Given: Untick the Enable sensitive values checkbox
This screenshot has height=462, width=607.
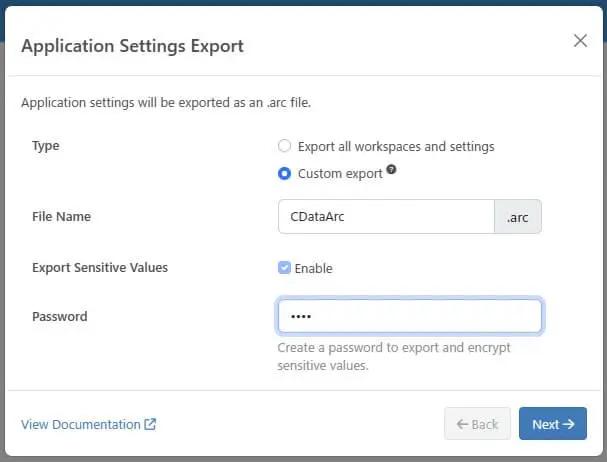Looking at the screenshot, I should 285,268.
